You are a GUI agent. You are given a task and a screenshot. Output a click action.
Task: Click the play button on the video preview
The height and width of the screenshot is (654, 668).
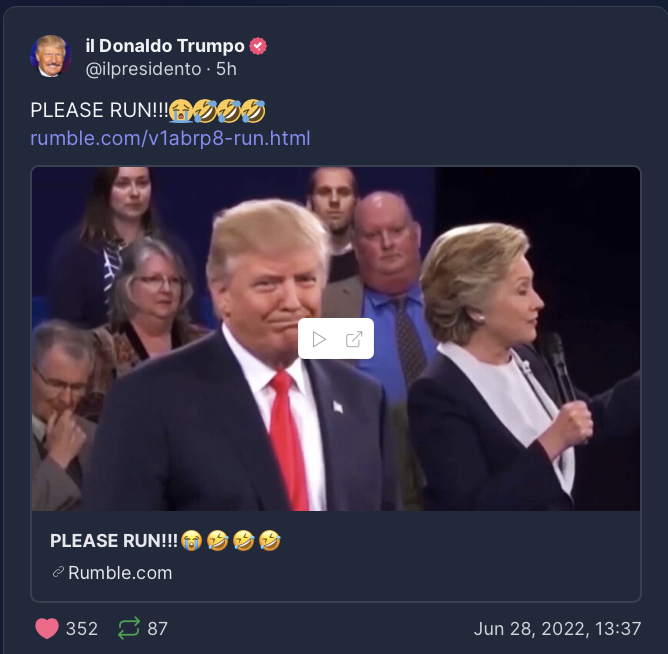tap(319, 339)
